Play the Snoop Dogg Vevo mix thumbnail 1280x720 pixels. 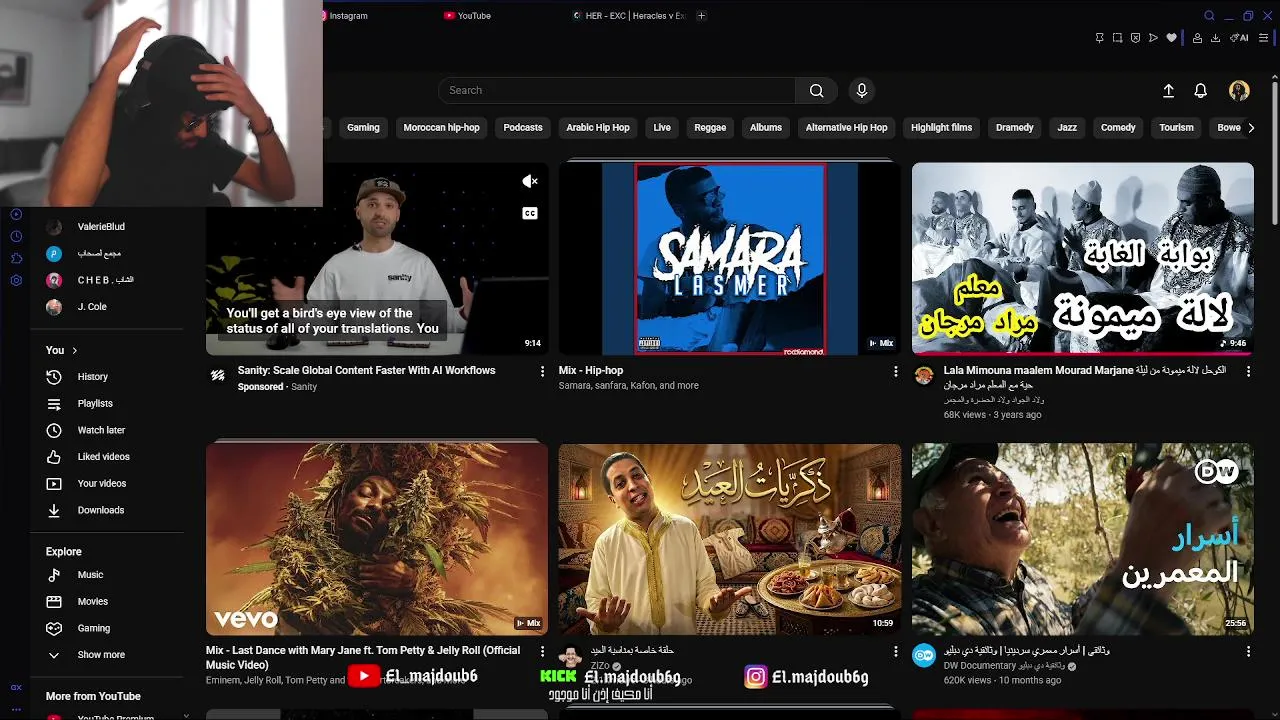(x=377, y=539)
